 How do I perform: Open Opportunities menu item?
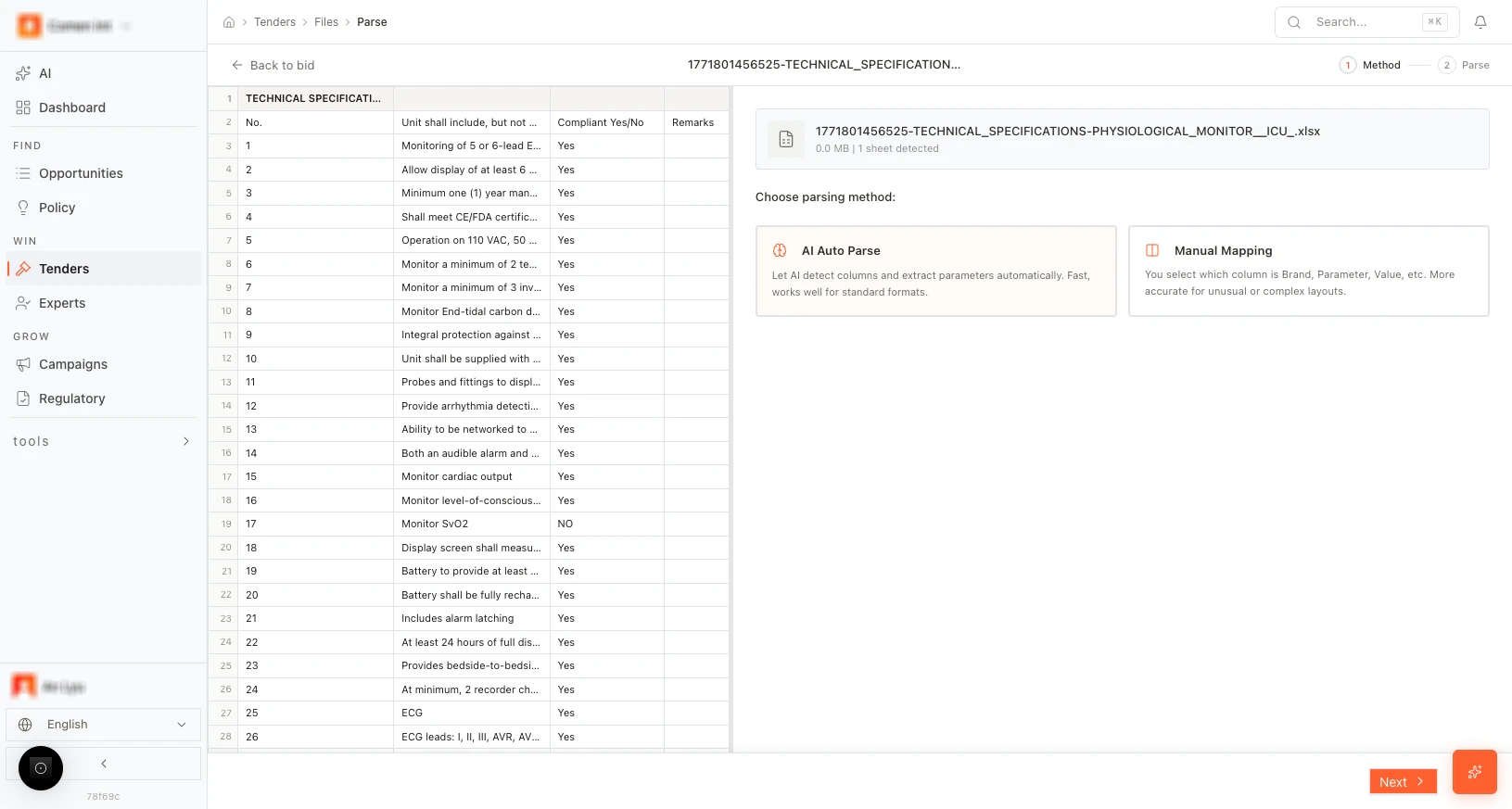point(104,173)
